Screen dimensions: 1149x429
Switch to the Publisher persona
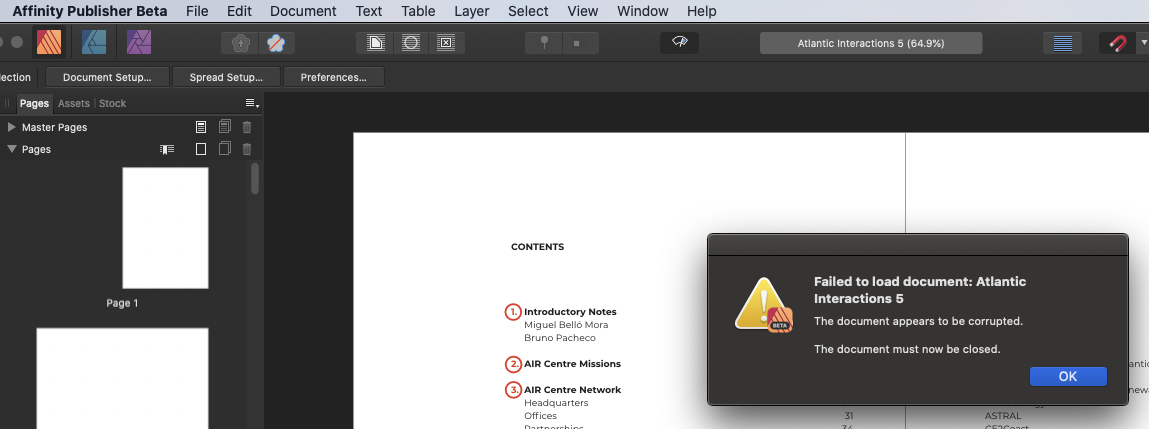(x=49, y=43)
